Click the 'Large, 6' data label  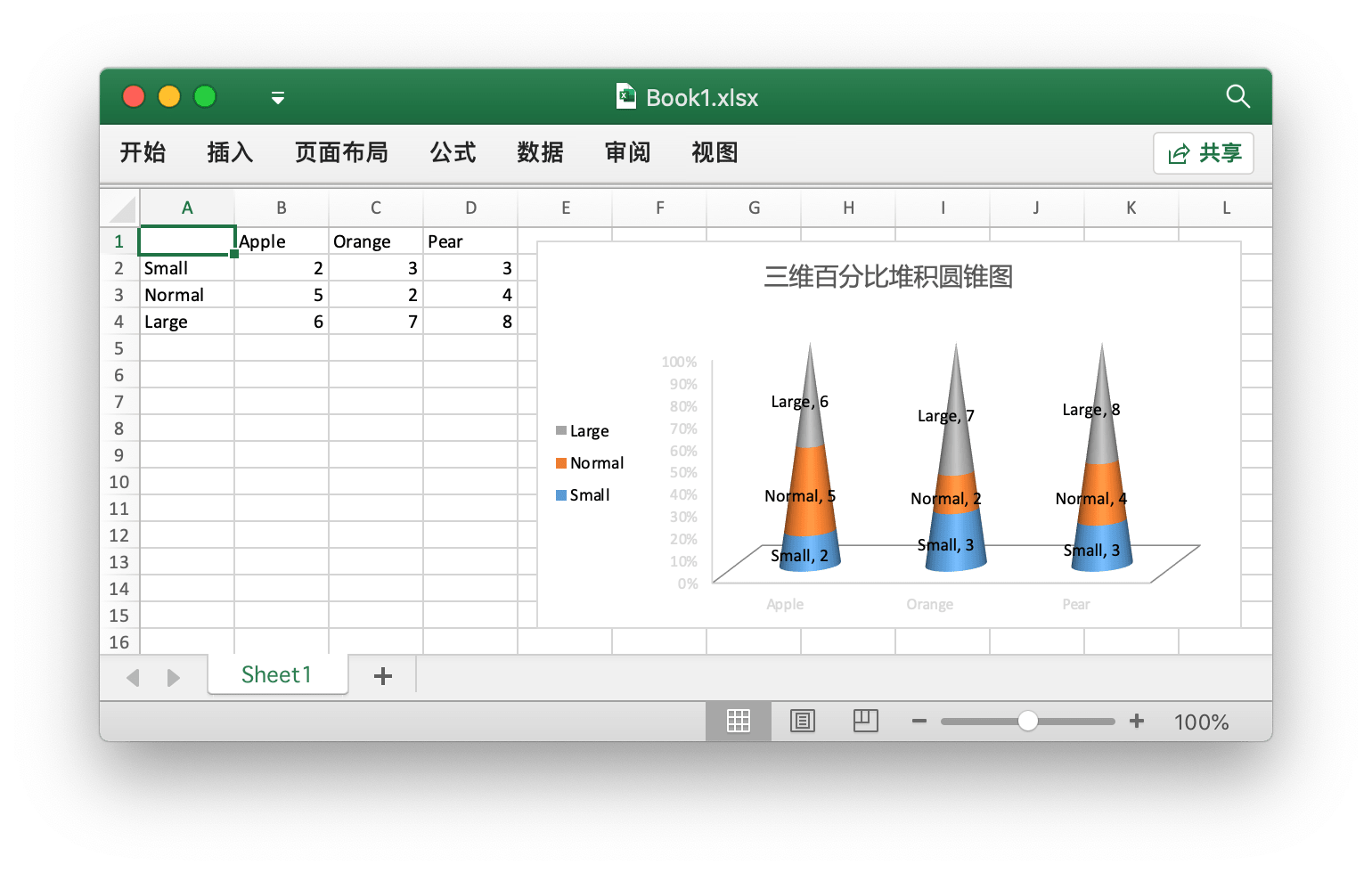799,402
